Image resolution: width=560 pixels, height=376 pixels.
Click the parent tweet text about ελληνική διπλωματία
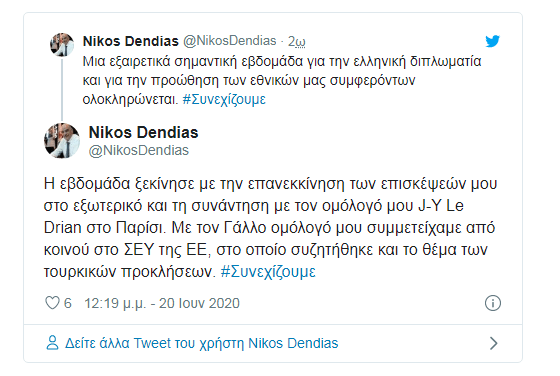point(282,80)
